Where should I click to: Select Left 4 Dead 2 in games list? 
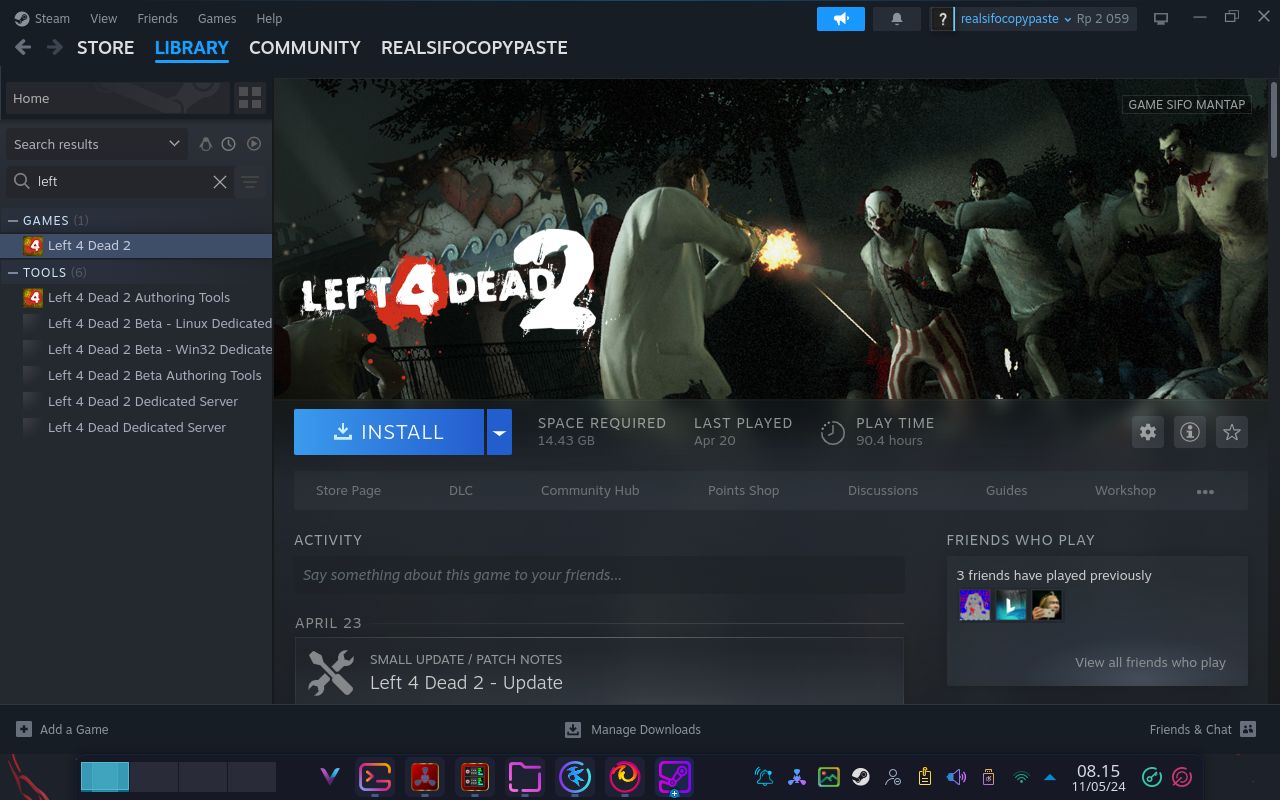pyautogui.click(x=136, y=245)
